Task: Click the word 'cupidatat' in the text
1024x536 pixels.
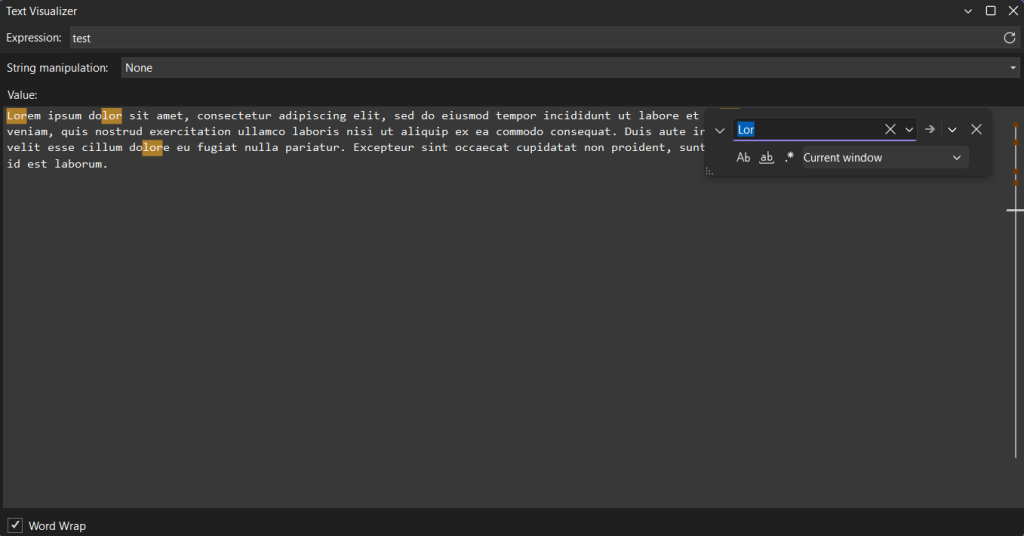Action: [547, 148]
